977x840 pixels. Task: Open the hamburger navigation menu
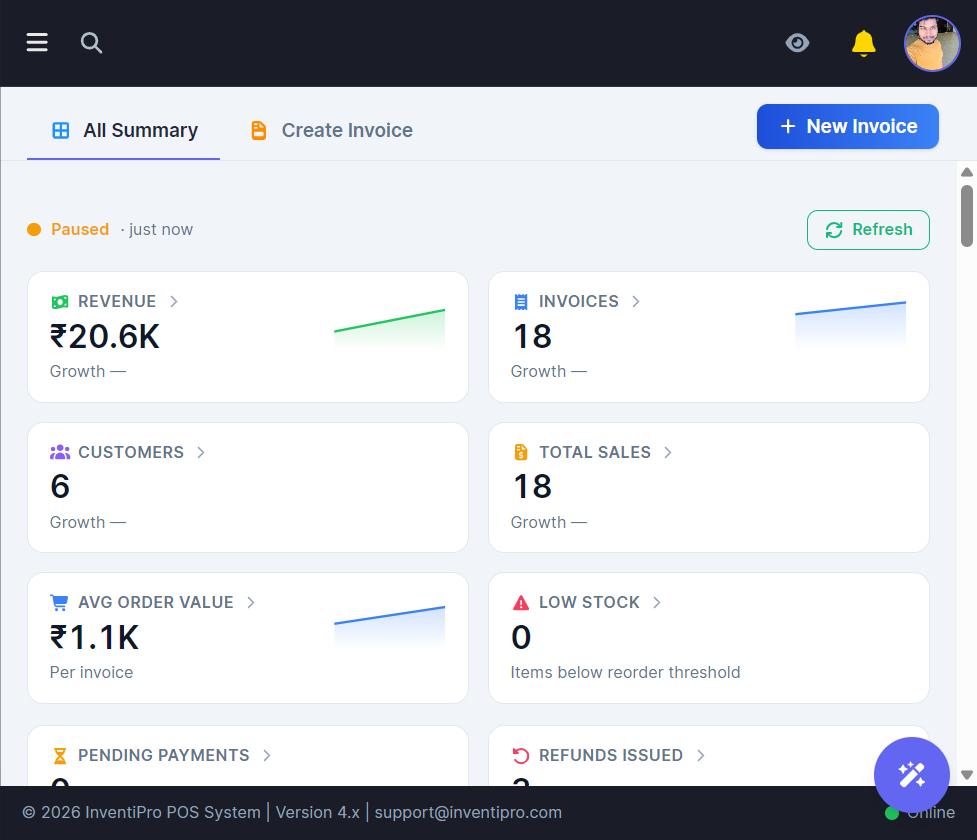coord(37,42)
